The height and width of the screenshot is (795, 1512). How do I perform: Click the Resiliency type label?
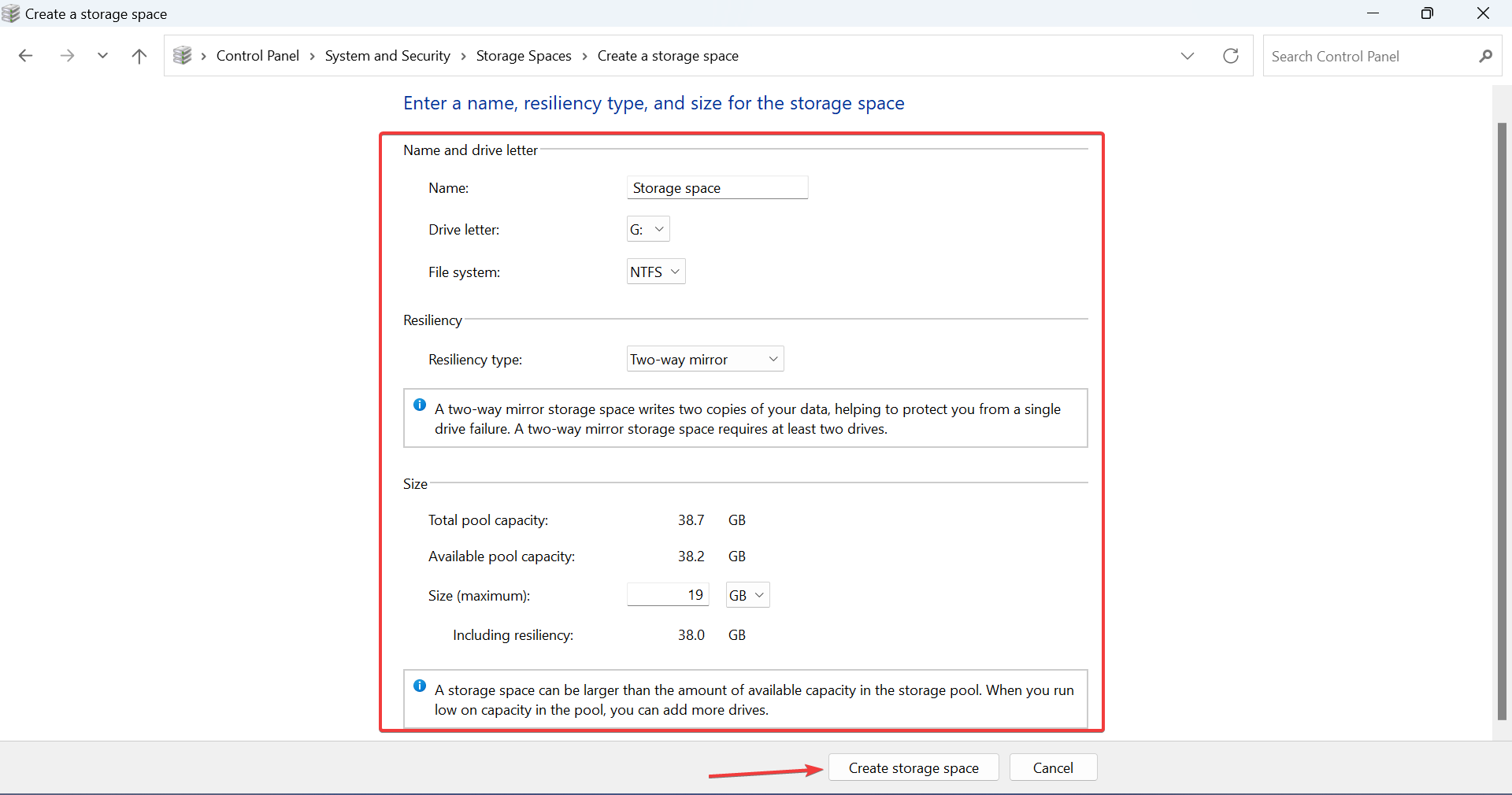pos(475,359)
